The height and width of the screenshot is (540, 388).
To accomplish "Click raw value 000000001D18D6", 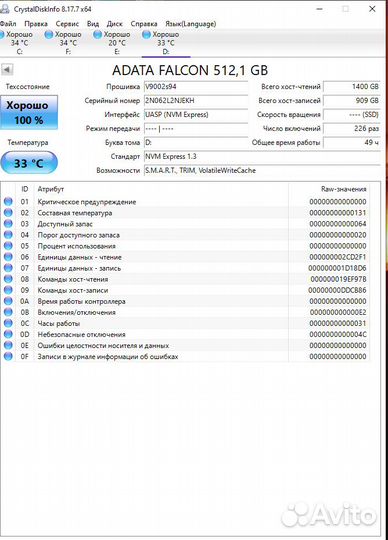I will pos(337,268).
